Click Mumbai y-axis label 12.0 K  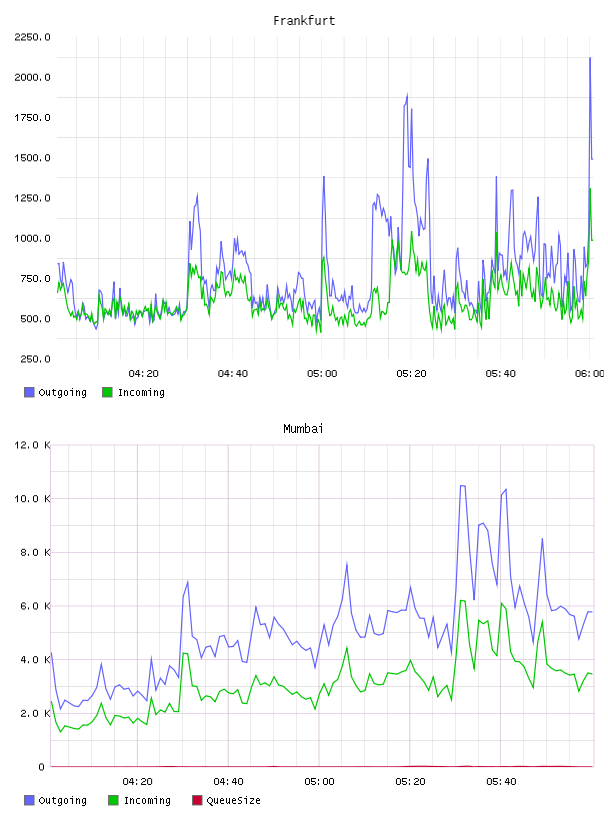32,445
